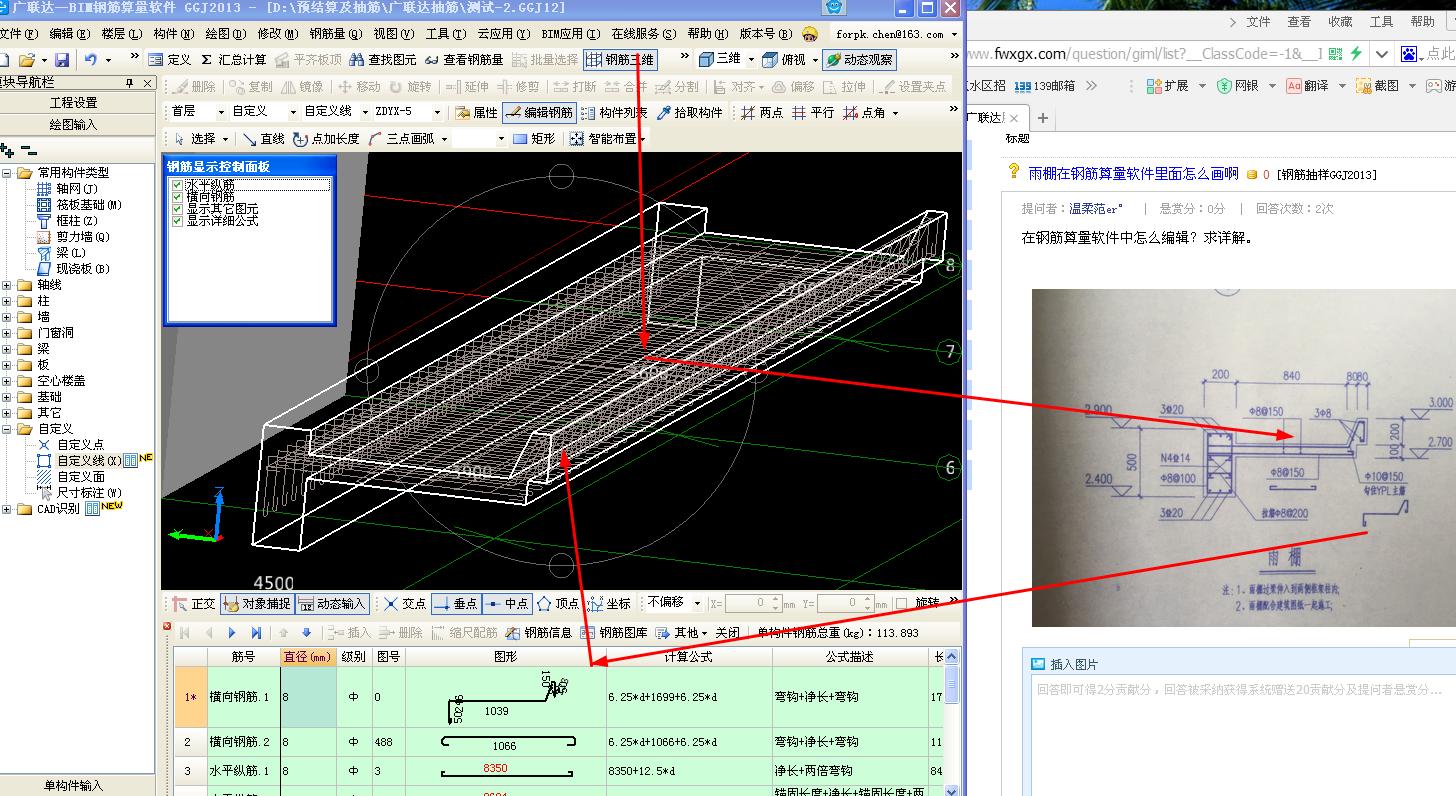Click the 汇总计算 sum calculation tool
The image size is (1456, 796).
235,60
